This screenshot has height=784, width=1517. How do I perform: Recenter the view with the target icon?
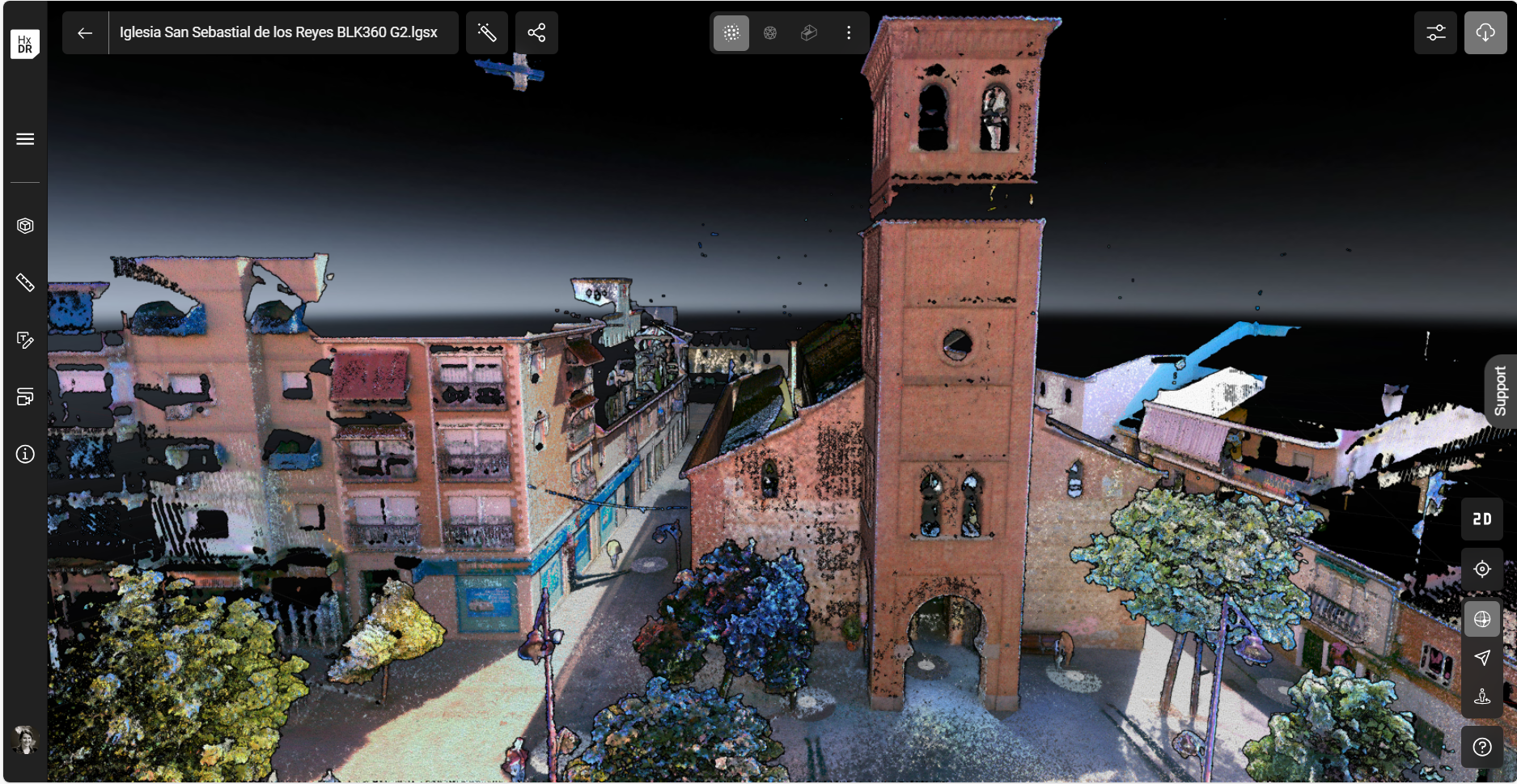pos(1481,569)
